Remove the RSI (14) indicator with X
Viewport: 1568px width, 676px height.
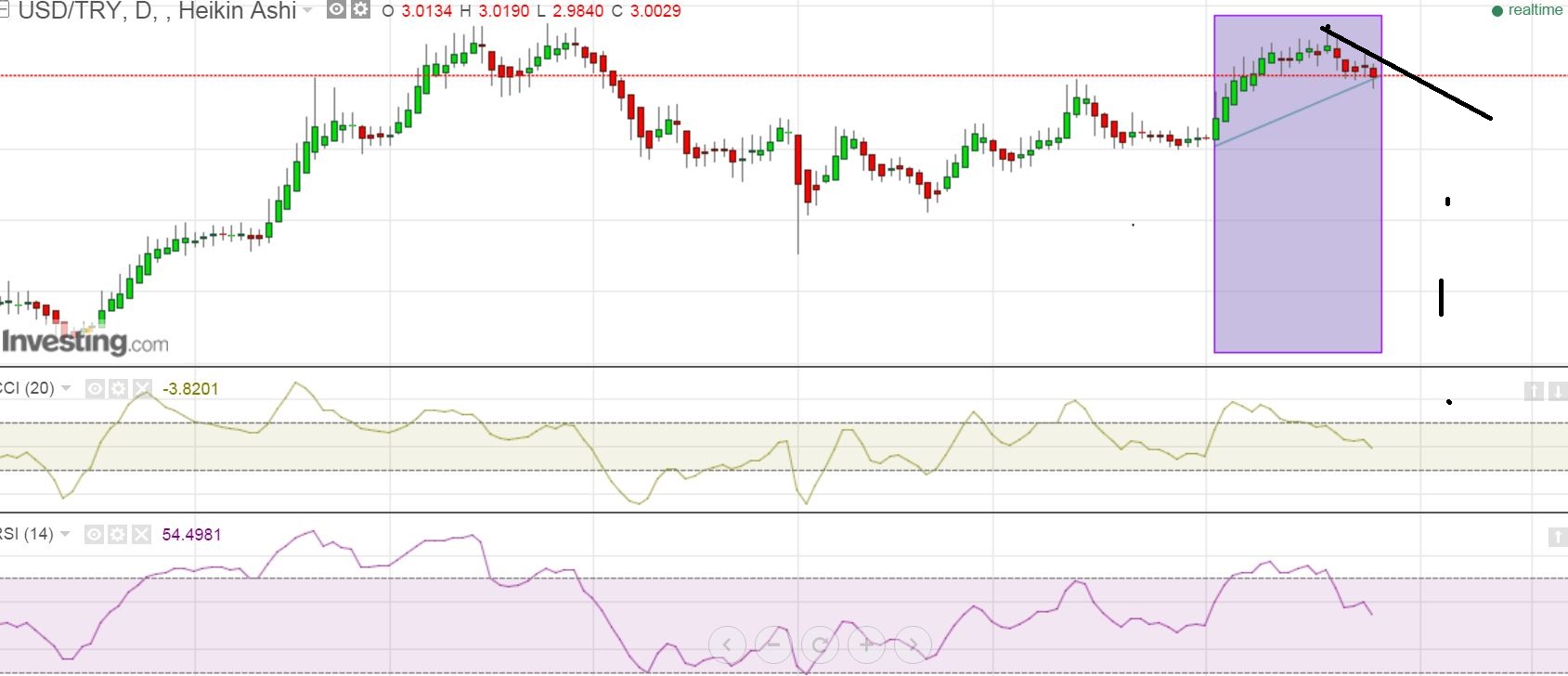(141, 535)
